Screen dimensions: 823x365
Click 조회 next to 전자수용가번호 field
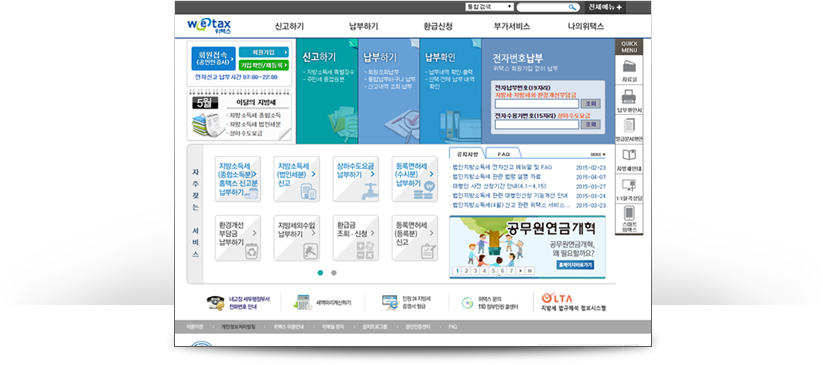coord(591,124)
